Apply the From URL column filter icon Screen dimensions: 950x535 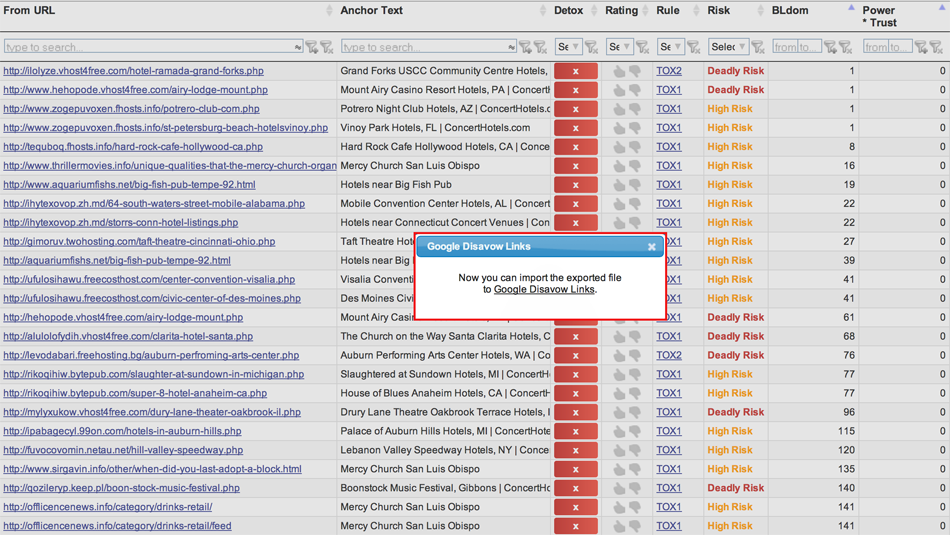pos(311,47)
